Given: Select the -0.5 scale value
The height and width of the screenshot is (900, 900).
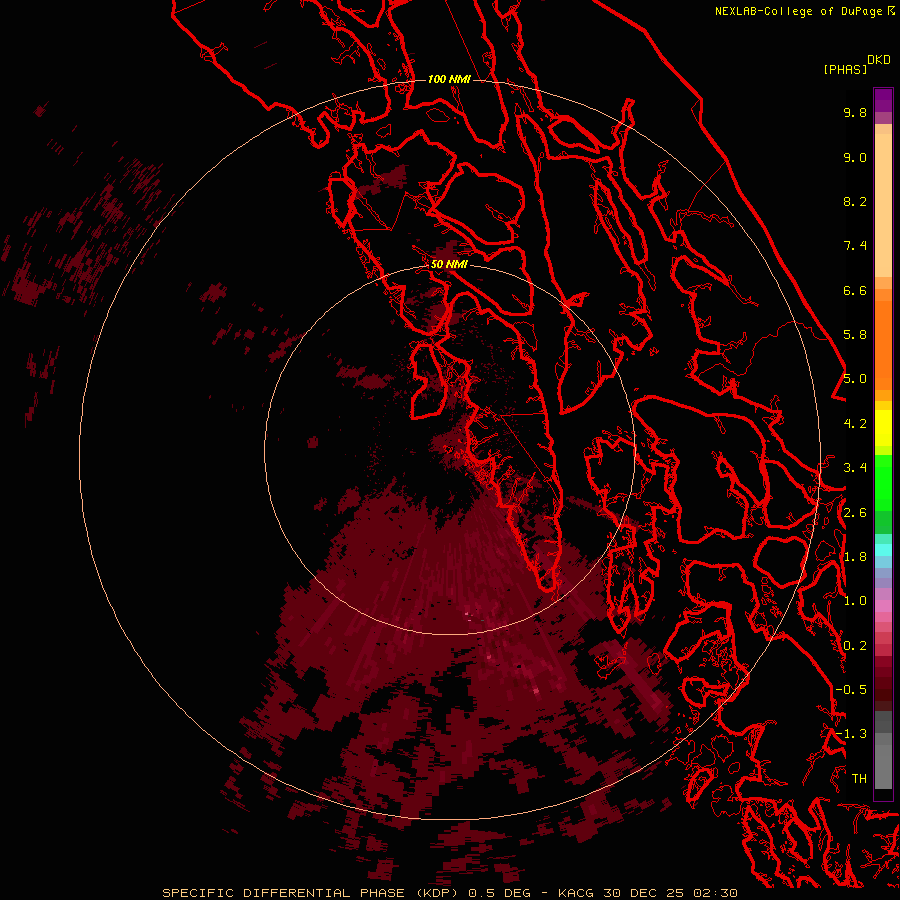Looking at the screenshot, I should (851, 690).
